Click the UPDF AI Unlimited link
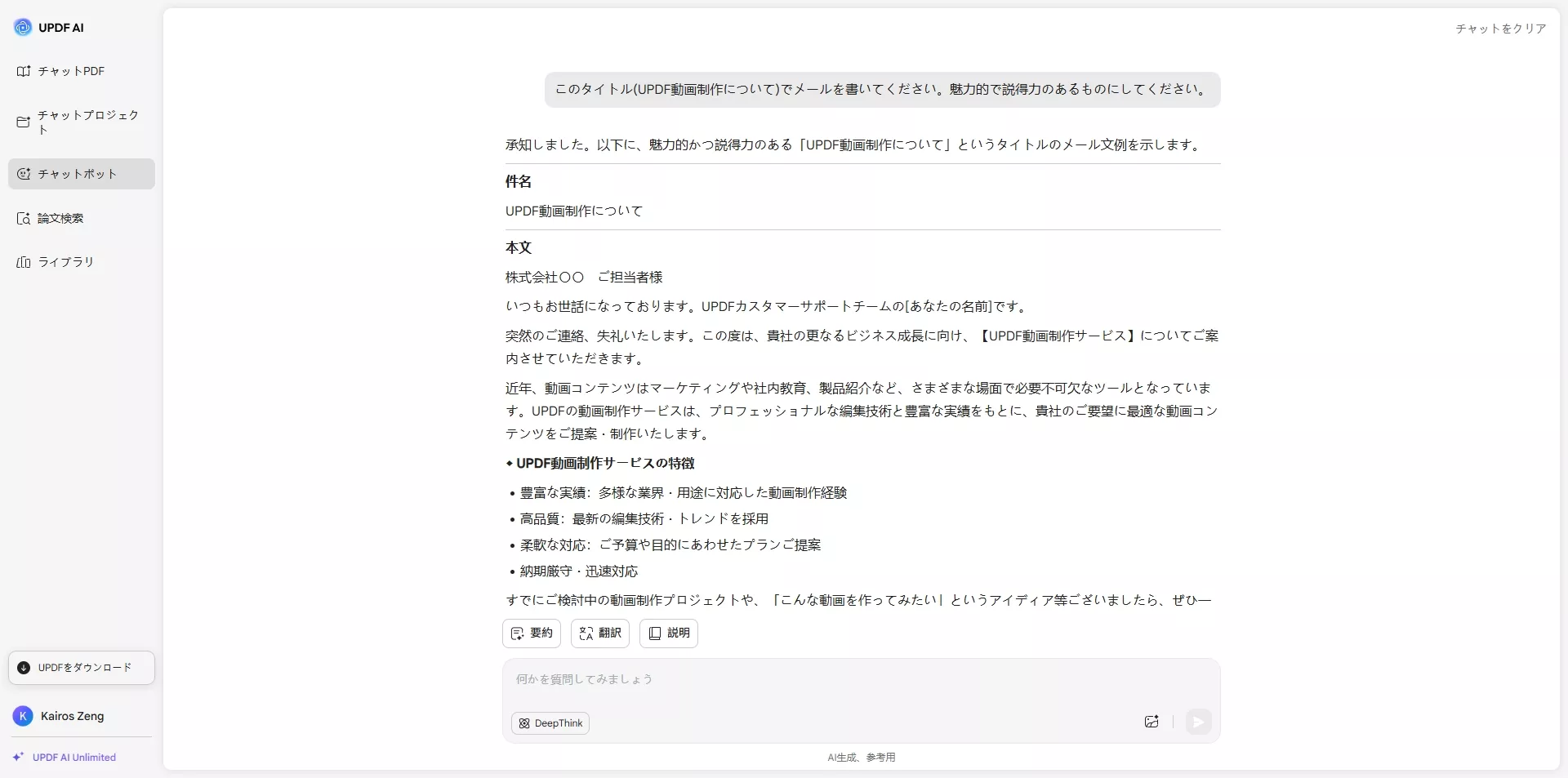This screenshot has width=1568, height=778. [65, 758]
